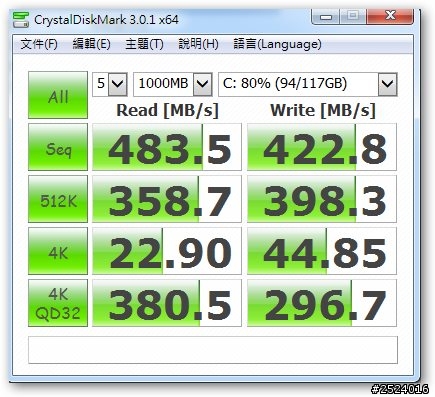
Task: Select the 4K QD32 read result 380.5
Action: tap(167, 303)
